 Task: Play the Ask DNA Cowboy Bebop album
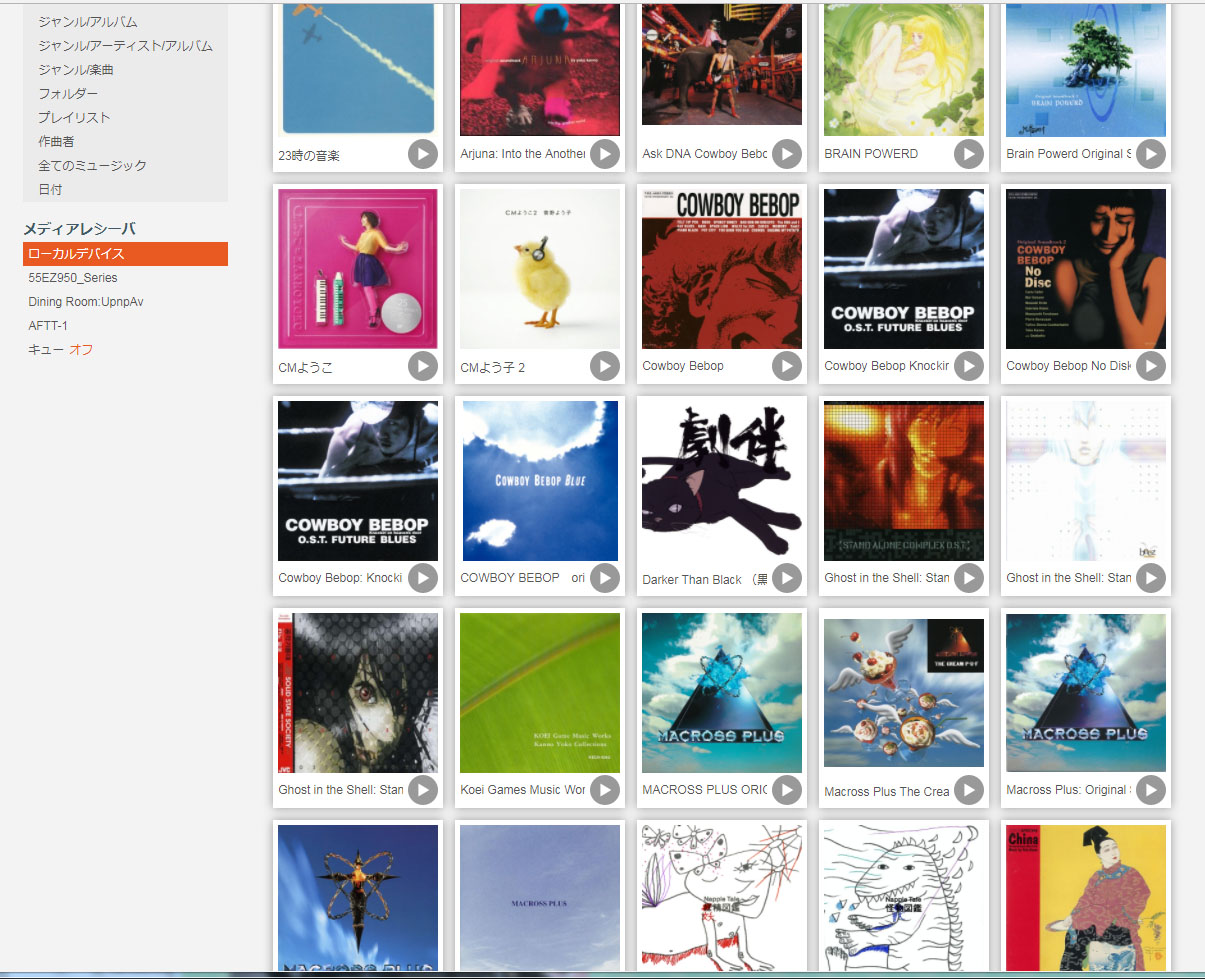click(x=787, y=154)
